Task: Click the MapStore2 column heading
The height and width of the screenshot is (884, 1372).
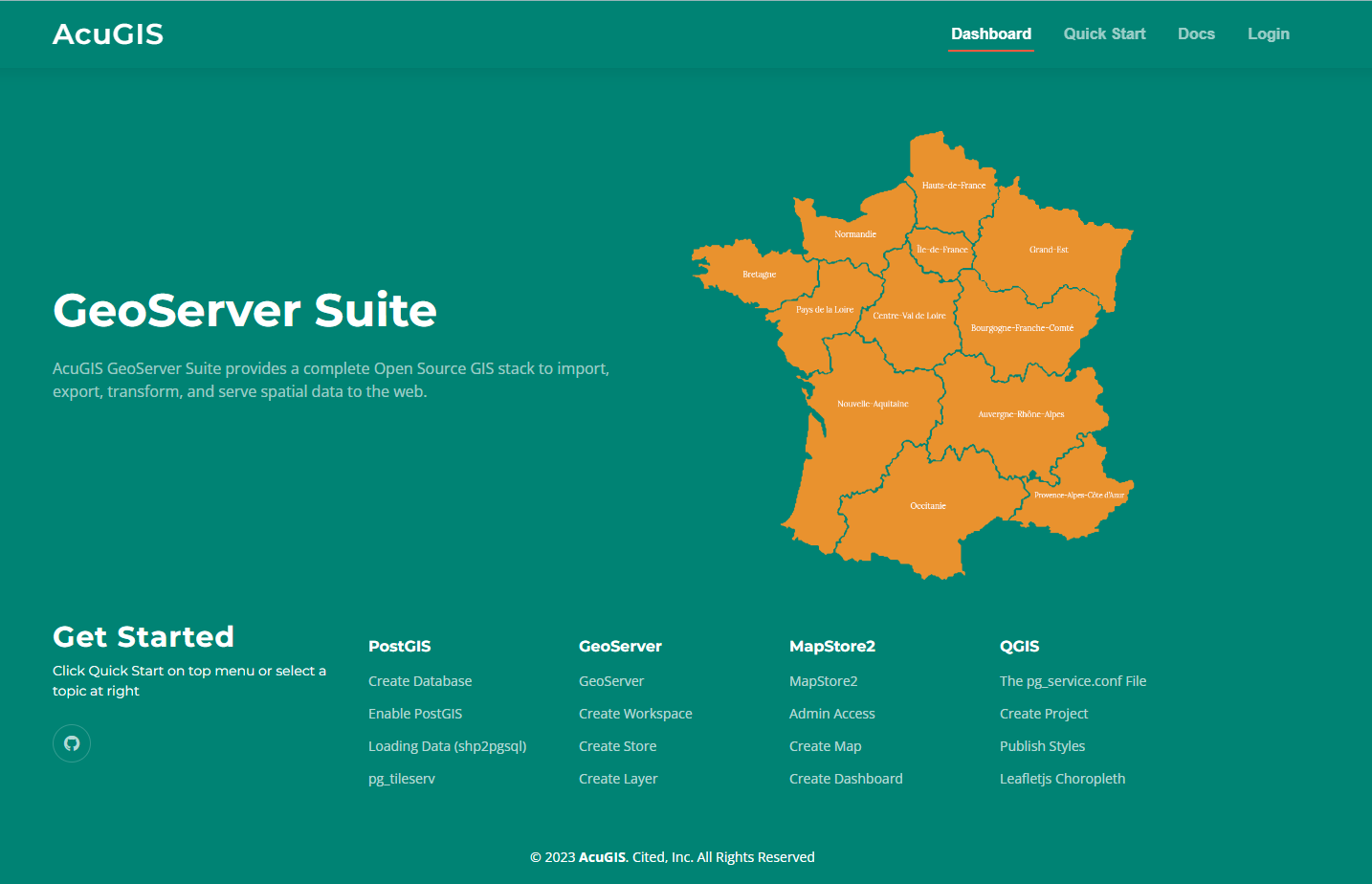Action: (x=832, y=646)
